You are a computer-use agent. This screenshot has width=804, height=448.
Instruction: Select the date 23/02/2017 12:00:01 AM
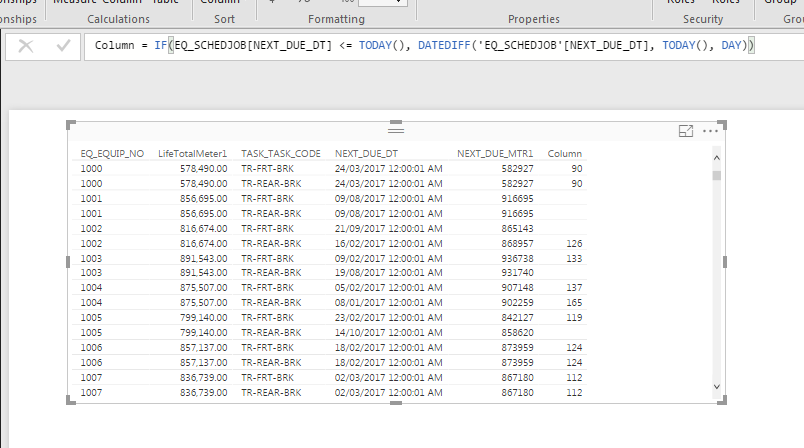coord(389,317)
